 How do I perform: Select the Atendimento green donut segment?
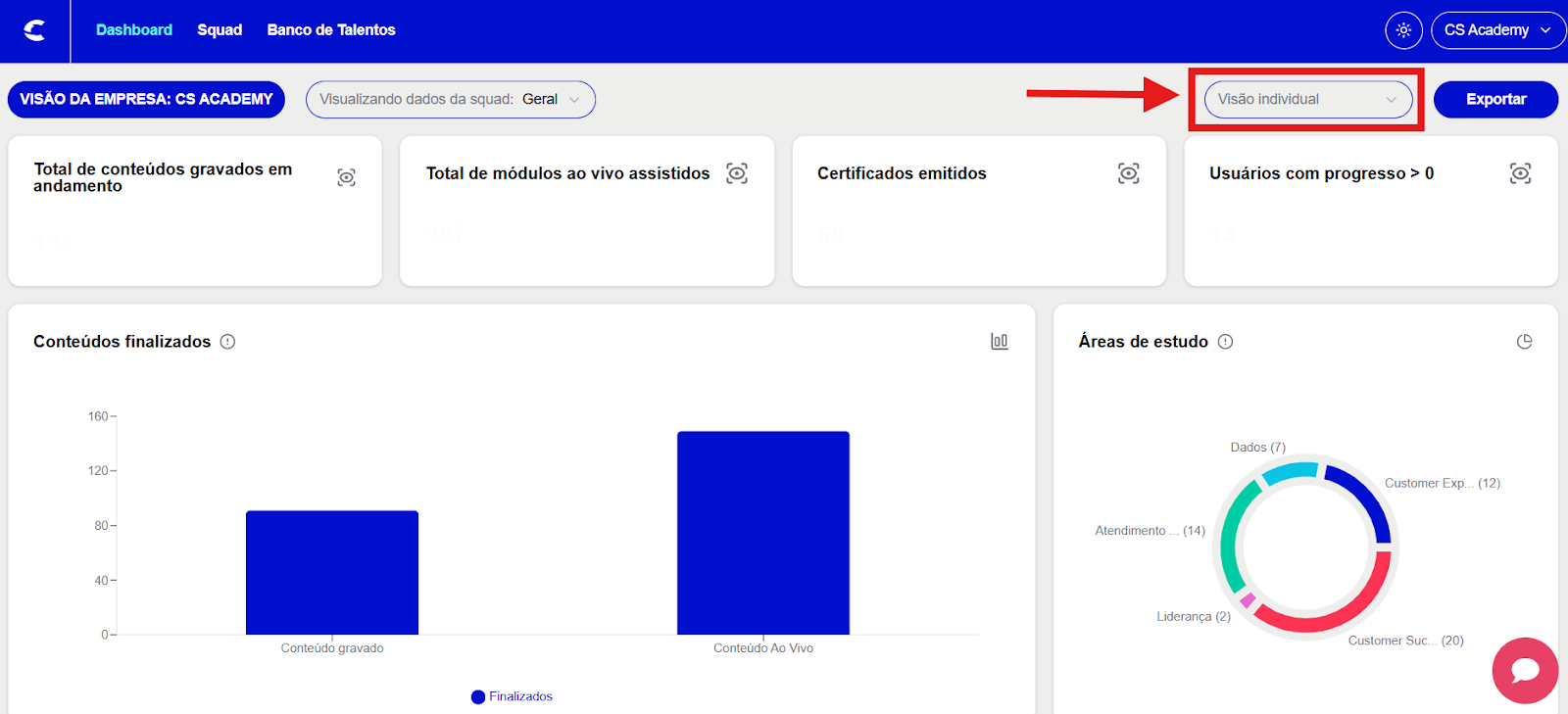pyautogui.click(x=1230, y=534)
